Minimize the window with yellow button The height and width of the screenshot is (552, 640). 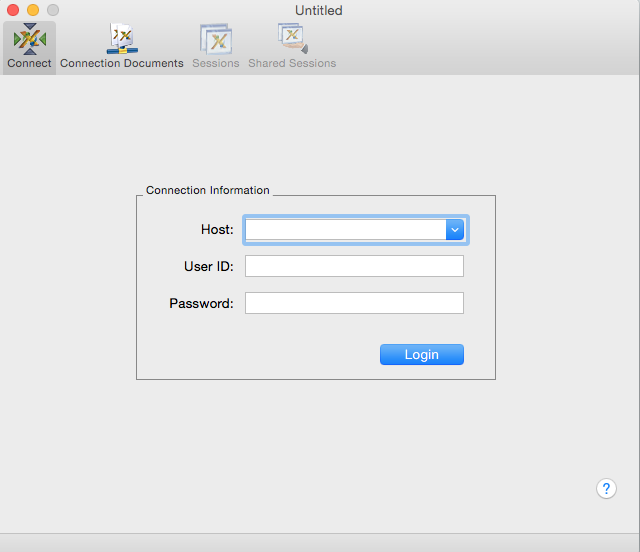pos(33,10)
